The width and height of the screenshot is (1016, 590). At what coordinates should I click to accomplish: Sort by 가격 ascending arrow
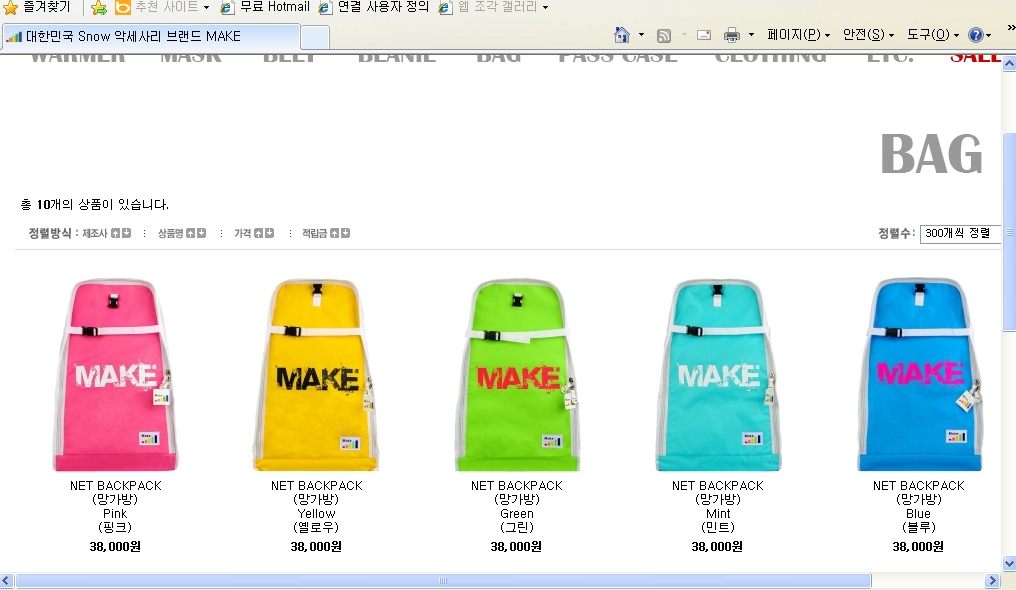point(259,233)
